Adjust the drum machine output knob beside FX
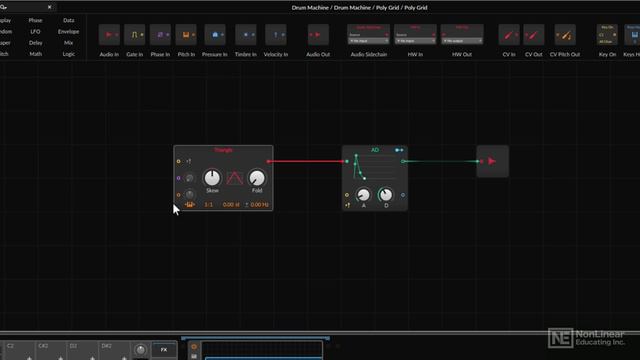Viewport: 640px width, 360px height. click(140, 349)
